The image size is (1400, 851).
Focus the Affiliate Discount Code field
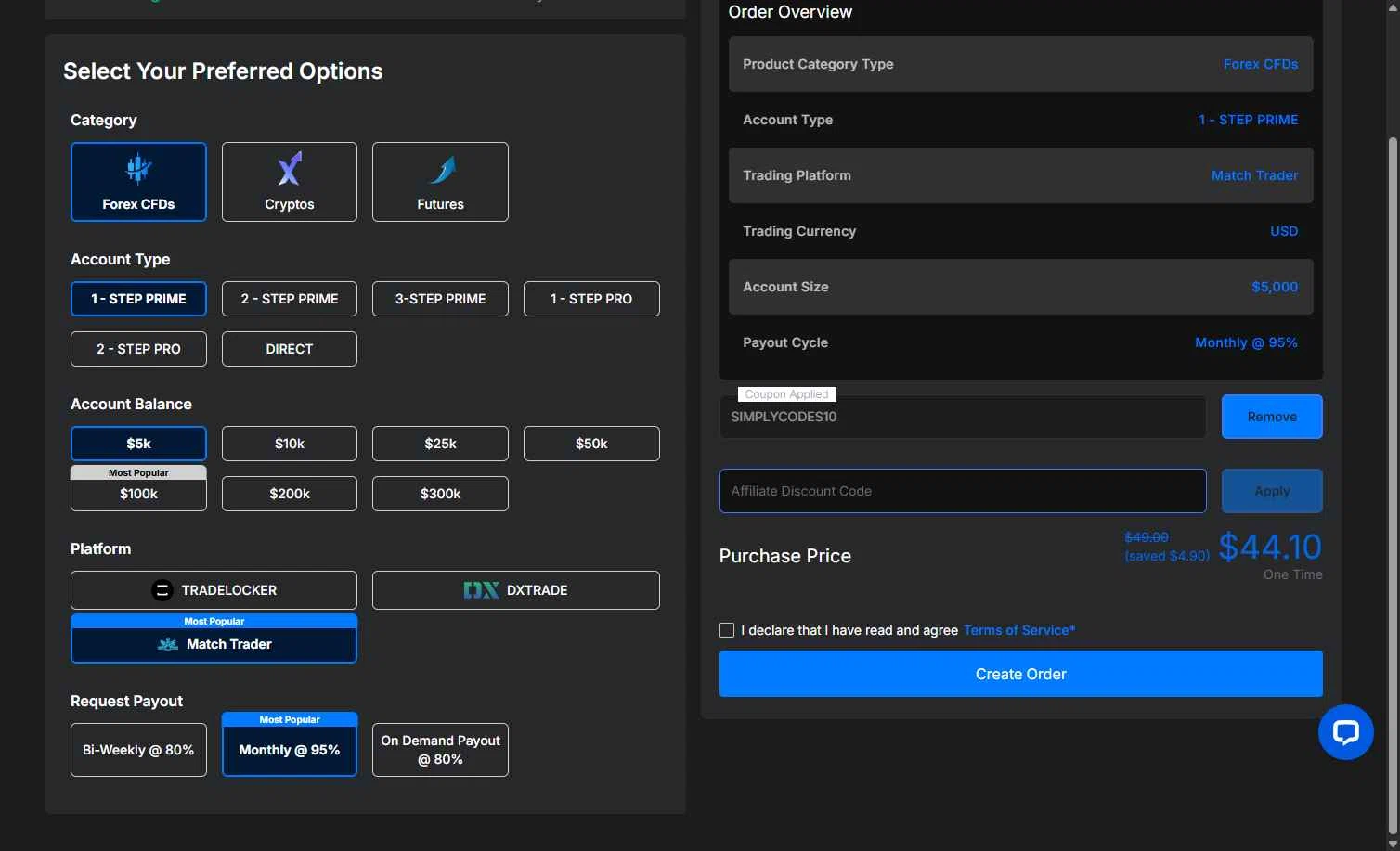click(x=963, y=491)
